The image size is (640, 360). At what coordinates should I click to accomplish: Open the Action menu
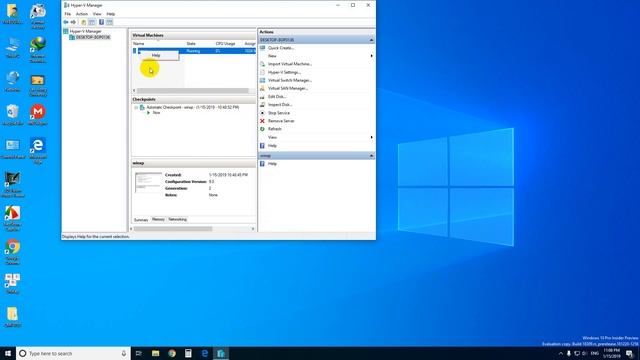(x=82, y=14)
